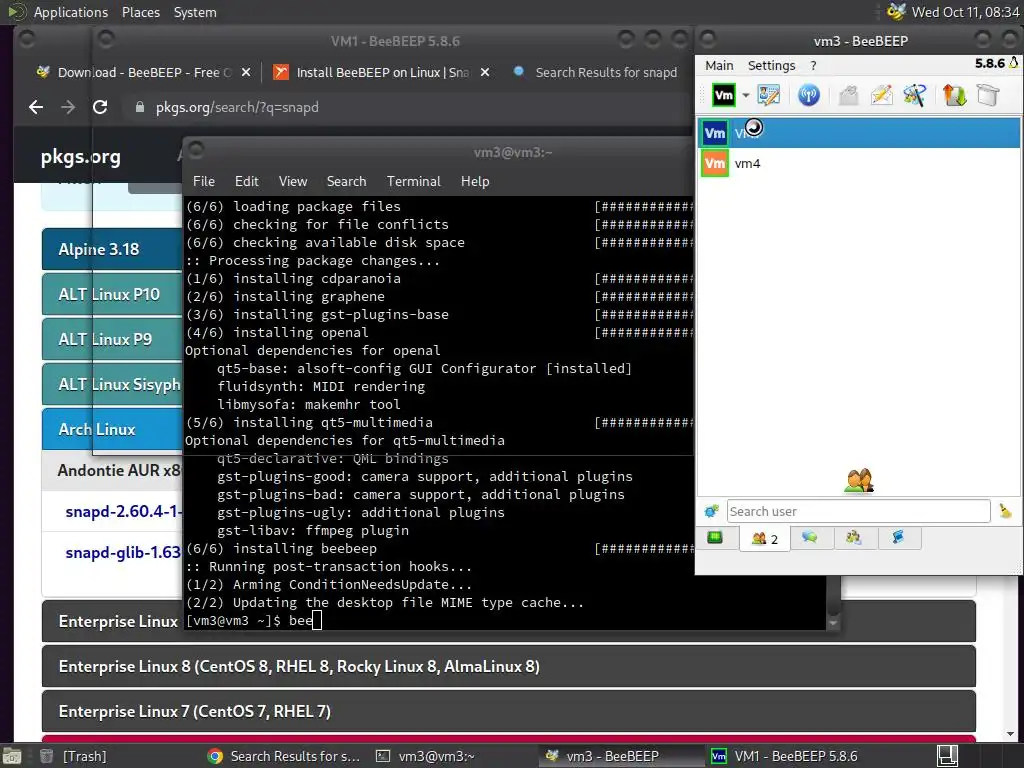
Task: Click the padlock site info icon
Action: (139, 107)
